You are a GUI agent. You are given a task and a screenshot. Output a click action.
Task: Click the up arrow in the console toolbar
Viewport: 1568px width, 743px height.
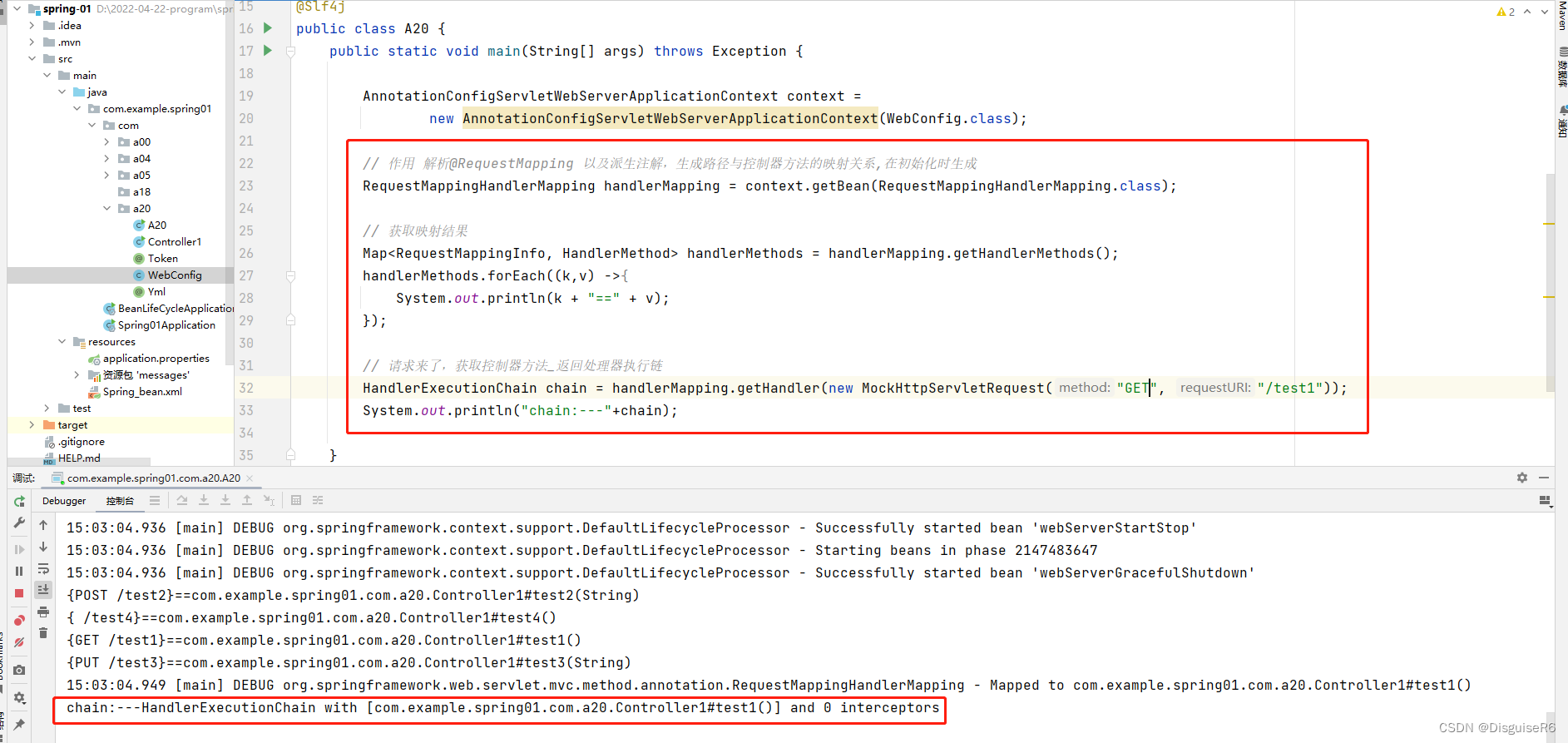pyautogui.click(x=43, y=525)
